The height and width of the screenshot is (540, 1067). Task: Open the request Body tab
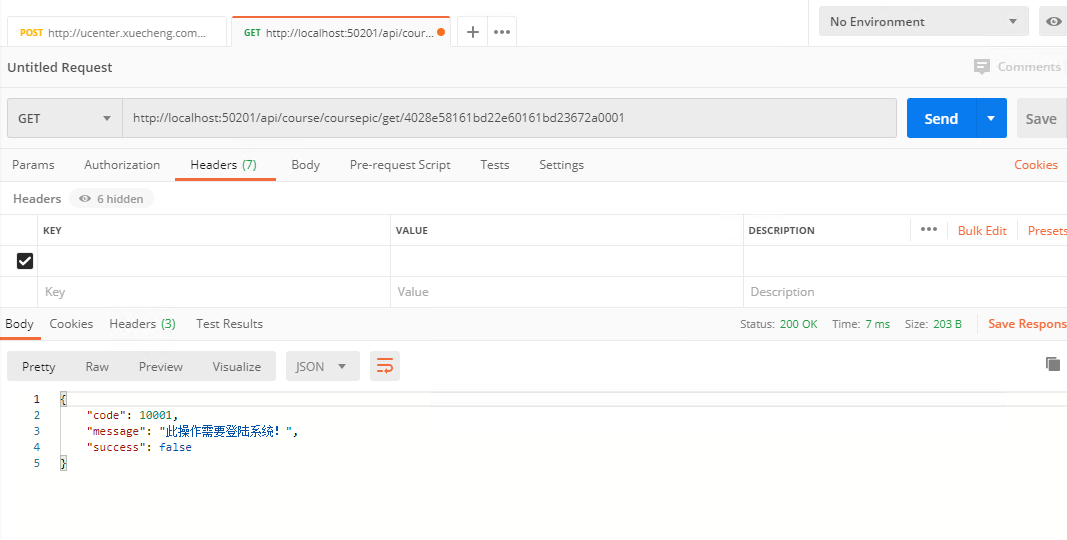306,165
